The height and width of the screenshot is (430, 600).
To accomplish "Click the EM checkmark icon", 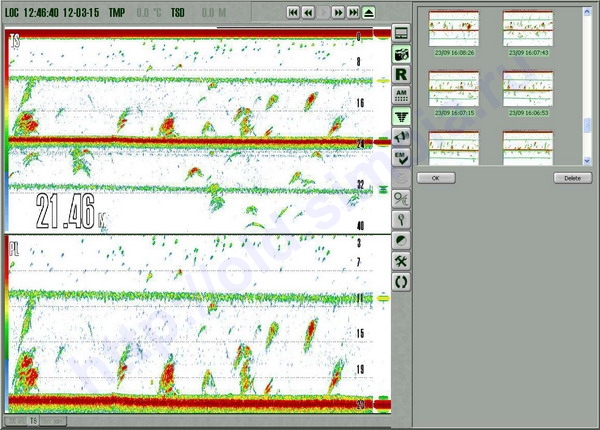I will coord(401,157).
